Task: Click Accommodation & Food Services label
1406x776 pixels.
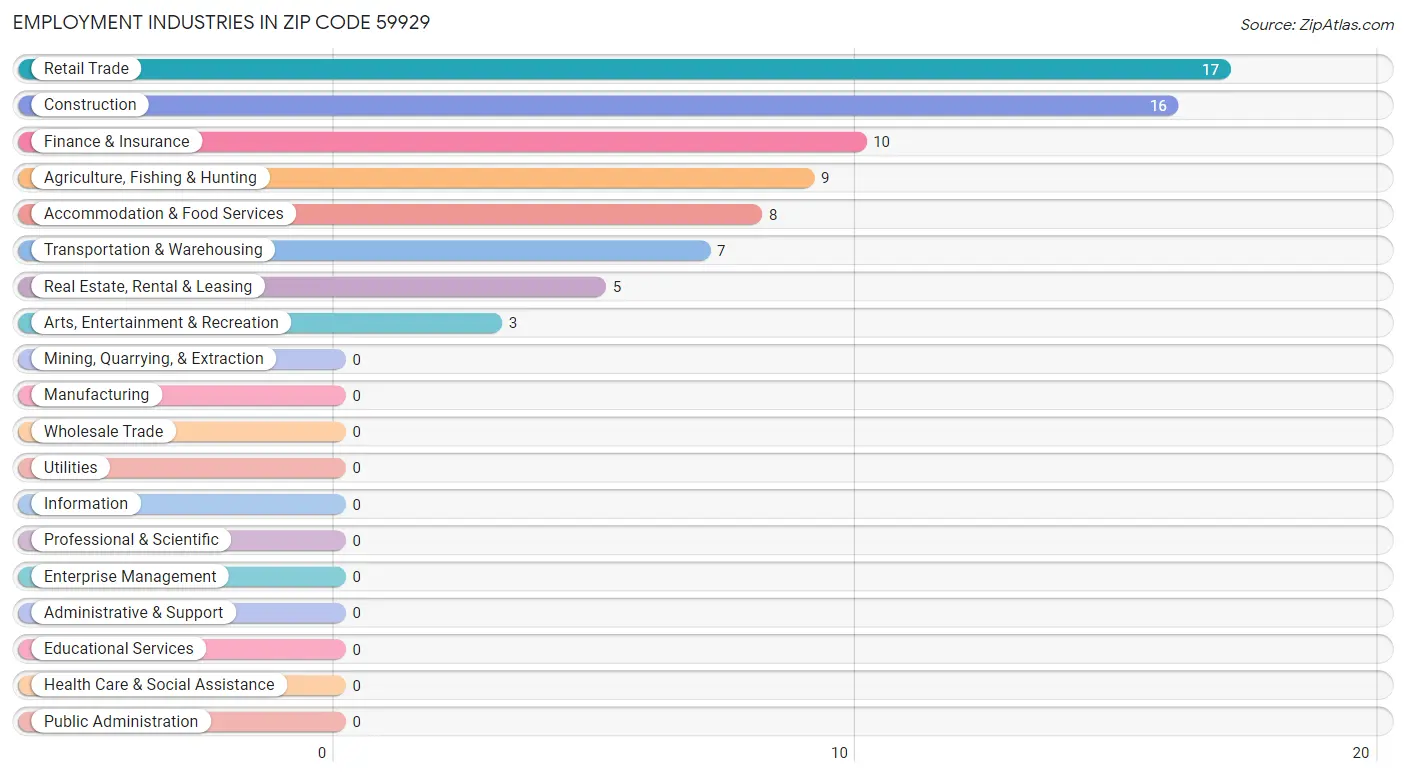Action: [x=164, y=214]
